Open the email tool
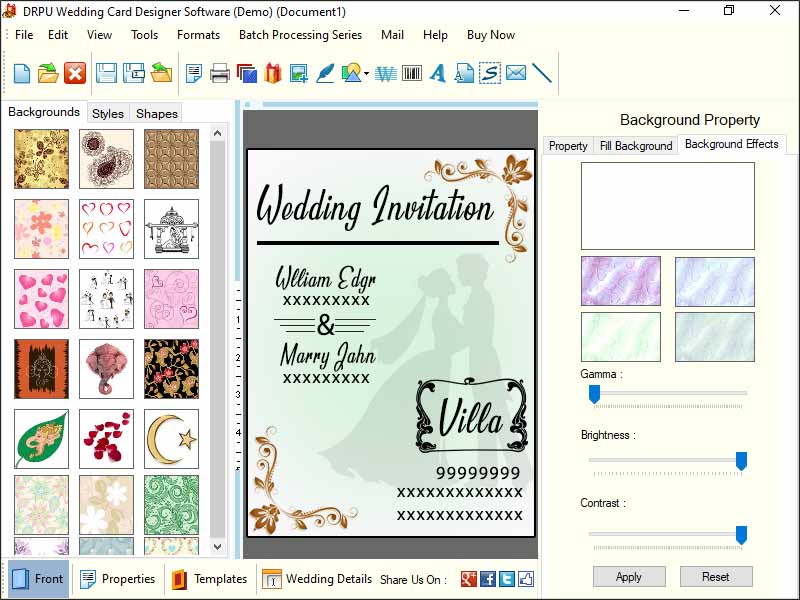Viewport: 800px width, 600px height. (515, 73)
